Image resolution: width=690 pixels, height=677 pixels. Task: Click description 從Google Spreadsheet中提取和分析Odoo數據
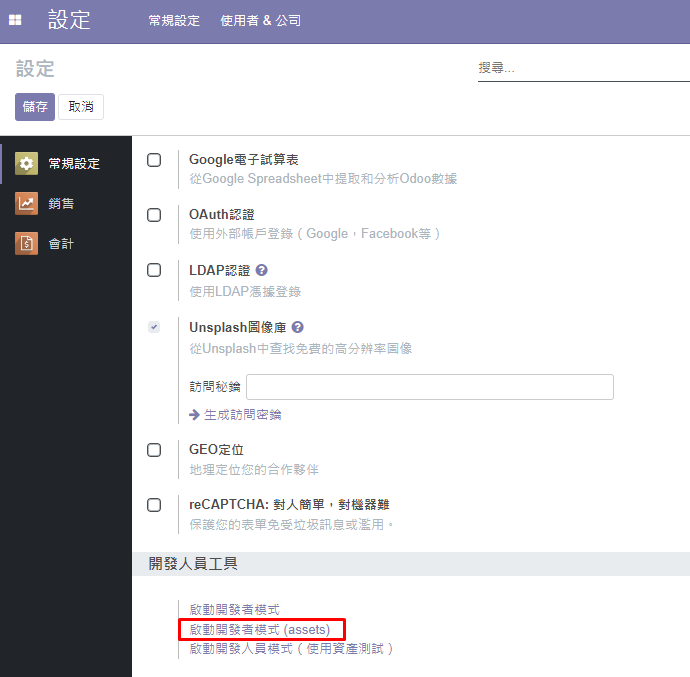323,179
